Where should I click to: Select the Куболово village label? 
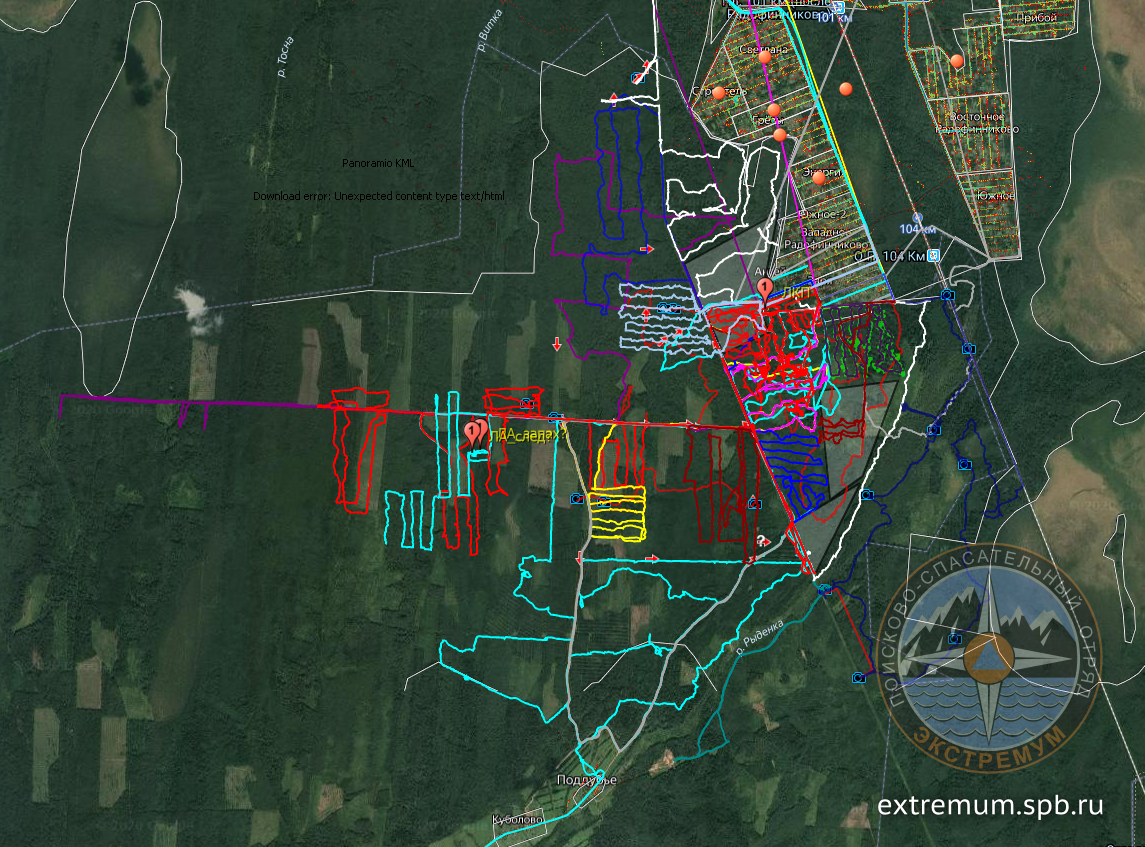518,819
